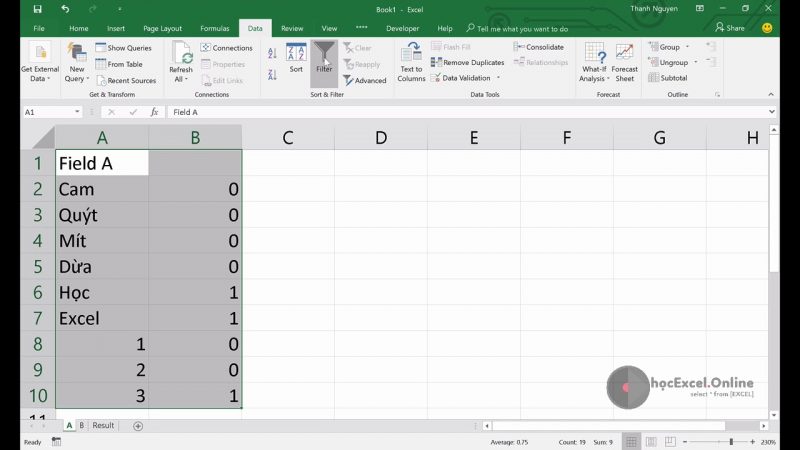
Task: Click Show Queries
Action: [124, 47]
